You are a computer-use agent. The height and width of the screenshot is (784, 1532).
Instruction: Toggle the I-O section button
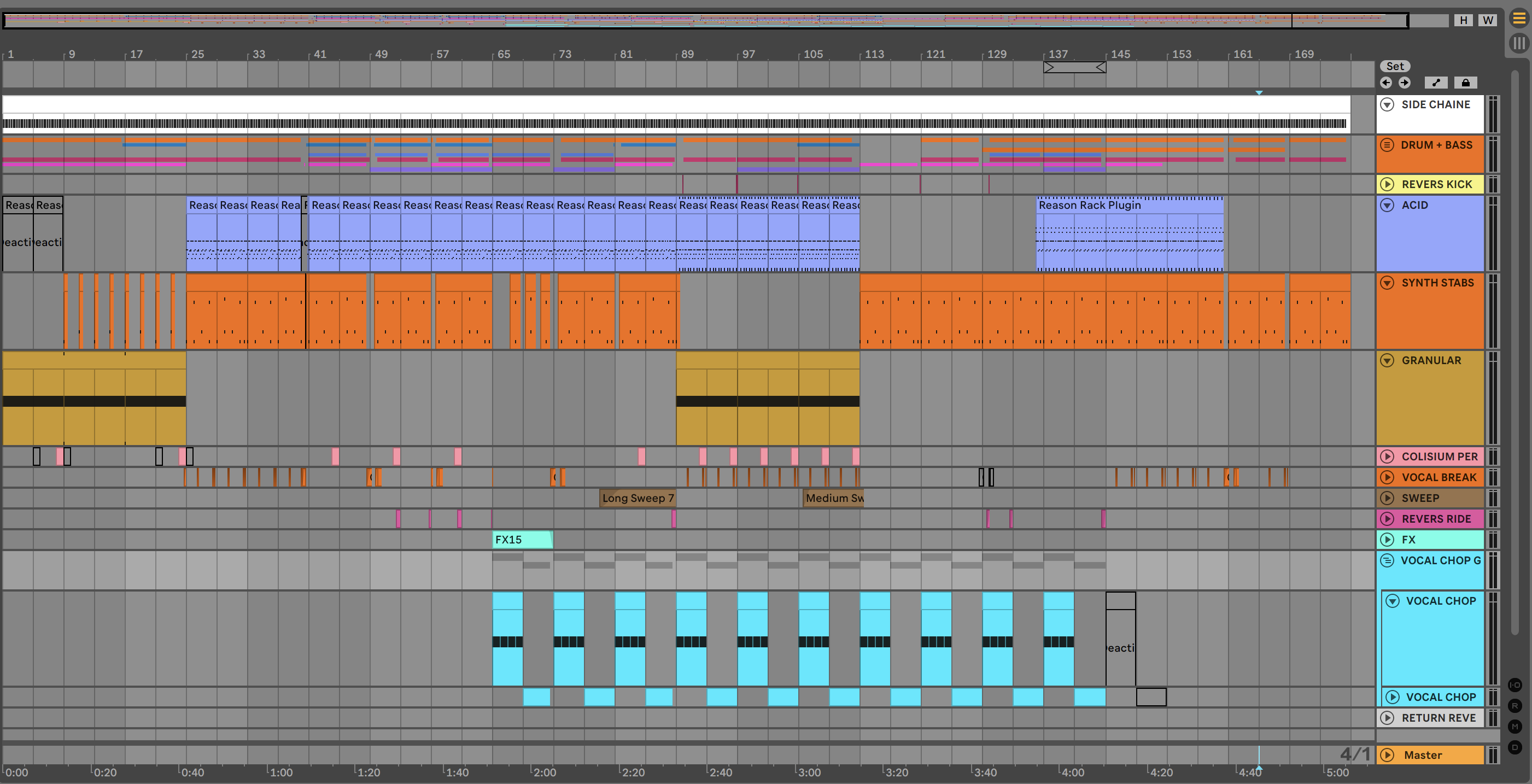[1515, 685]
